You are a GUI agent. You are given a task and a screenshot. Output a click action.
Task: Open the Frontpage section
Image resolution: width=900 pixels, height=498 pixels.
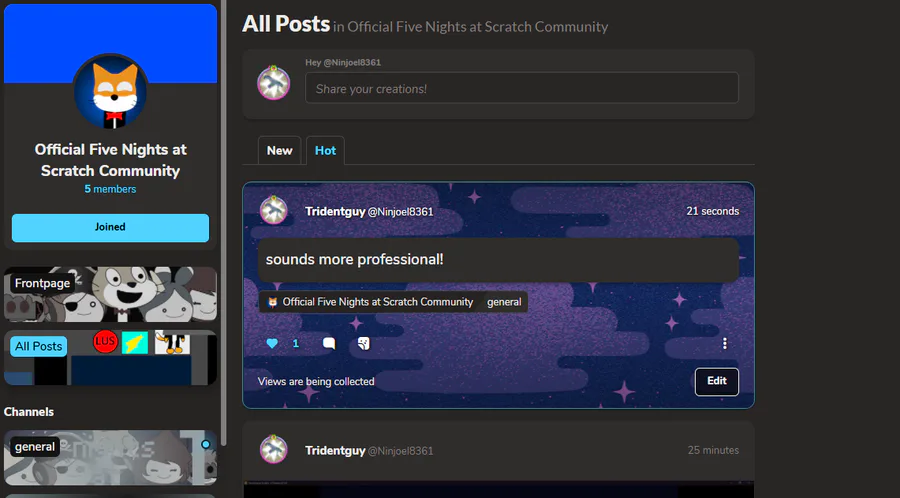(x=110, y=294)
